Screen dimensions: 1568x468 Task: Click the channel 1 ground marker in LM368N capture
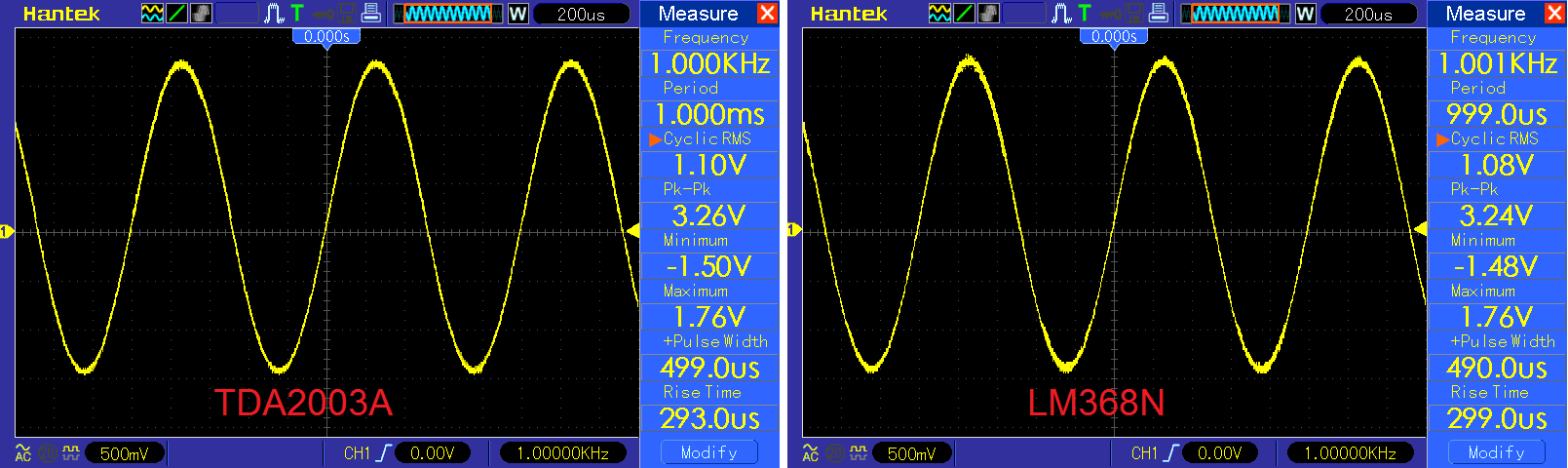[x=794, y=230]
